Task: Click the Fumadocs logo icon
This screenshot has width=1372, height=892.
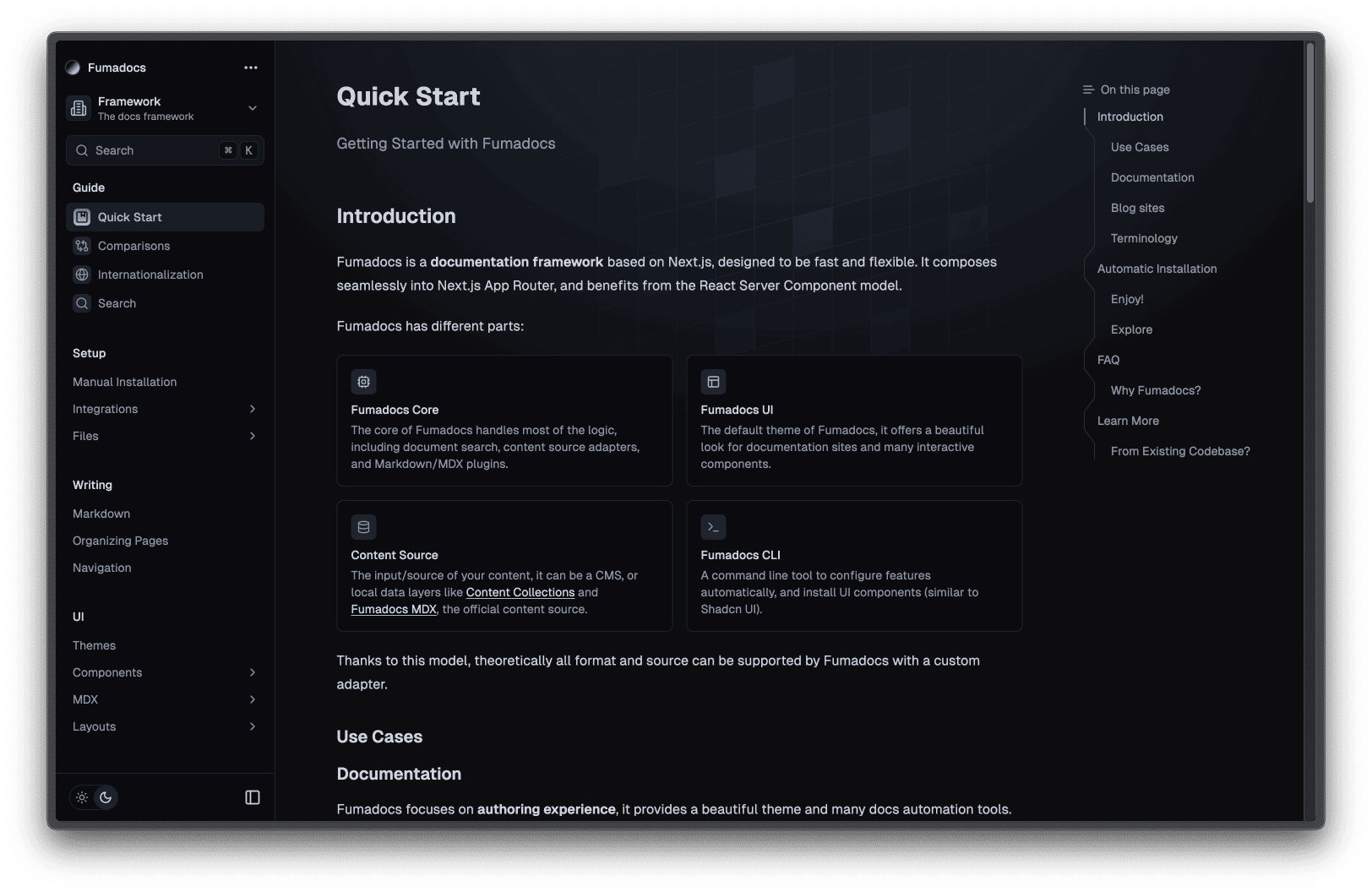Action: tap(73, 68)
